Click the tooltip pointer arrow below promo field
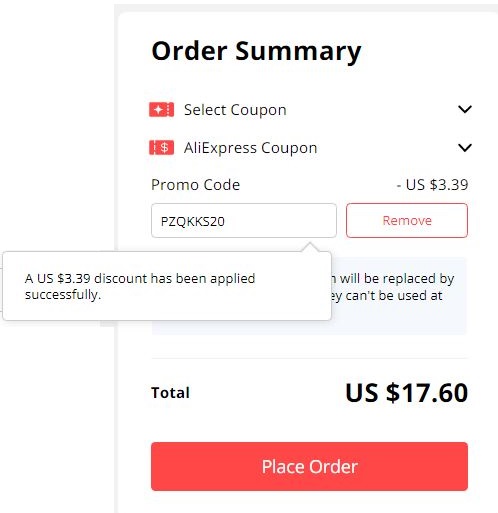Viewport: 498px width, 513px height. tap(310, 247)
